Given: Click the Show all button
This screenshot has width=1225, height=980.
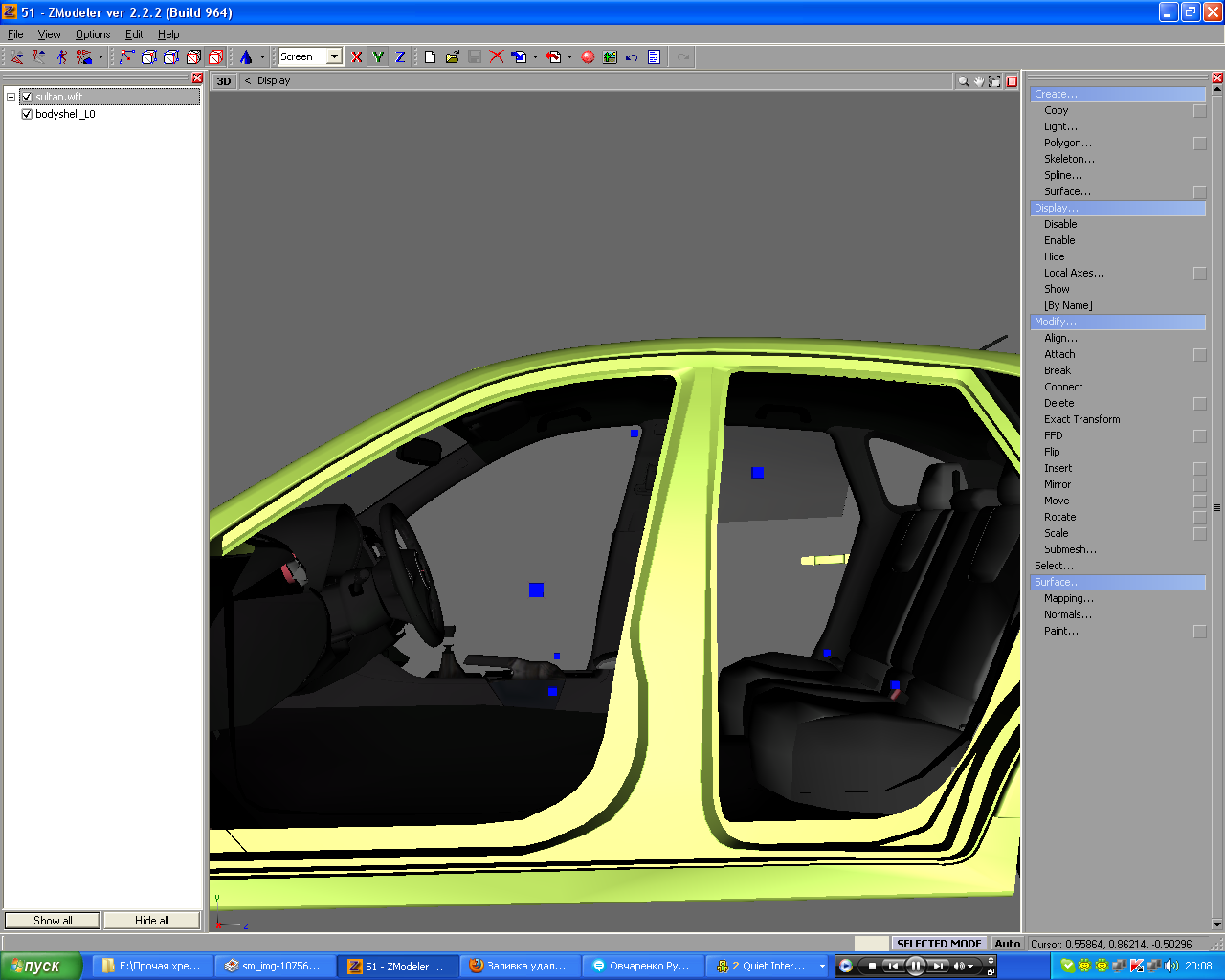Looking at the screenshot, I should [x=53, y=921].
